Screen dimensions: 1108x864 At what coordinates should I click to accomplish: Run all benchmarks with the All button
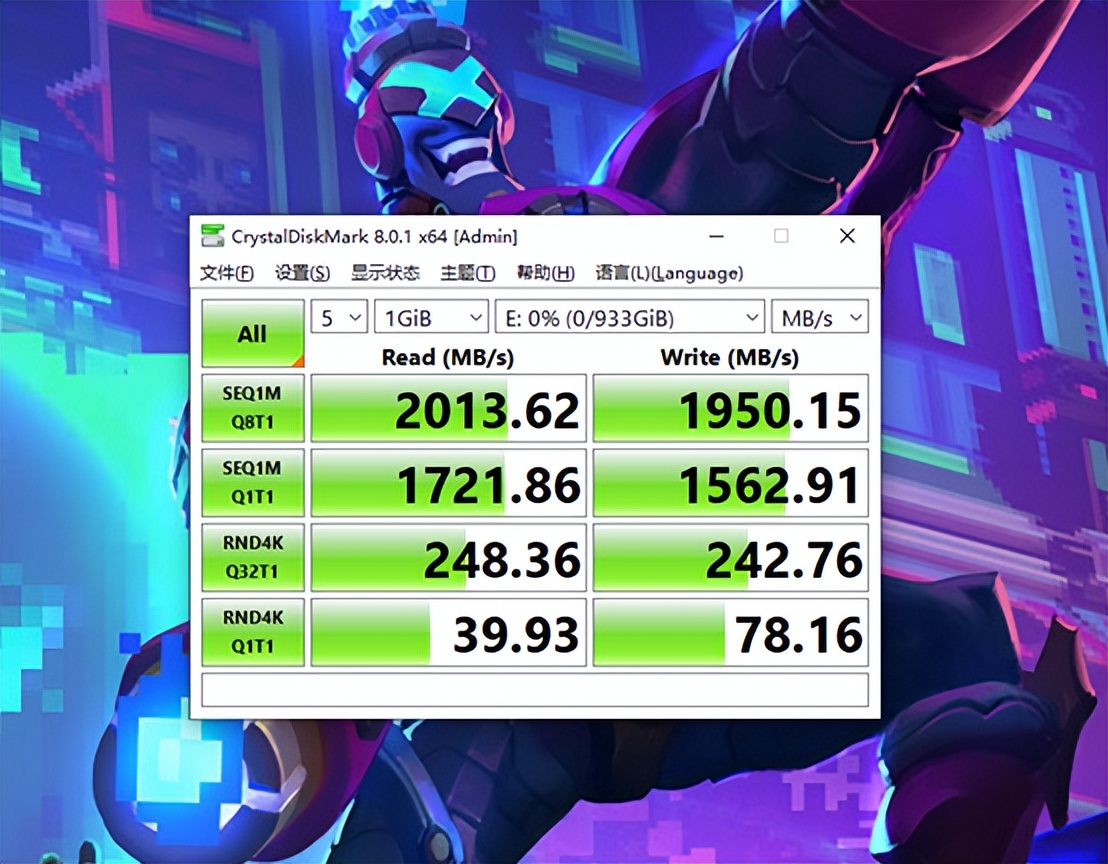click(x=253, y=333)
